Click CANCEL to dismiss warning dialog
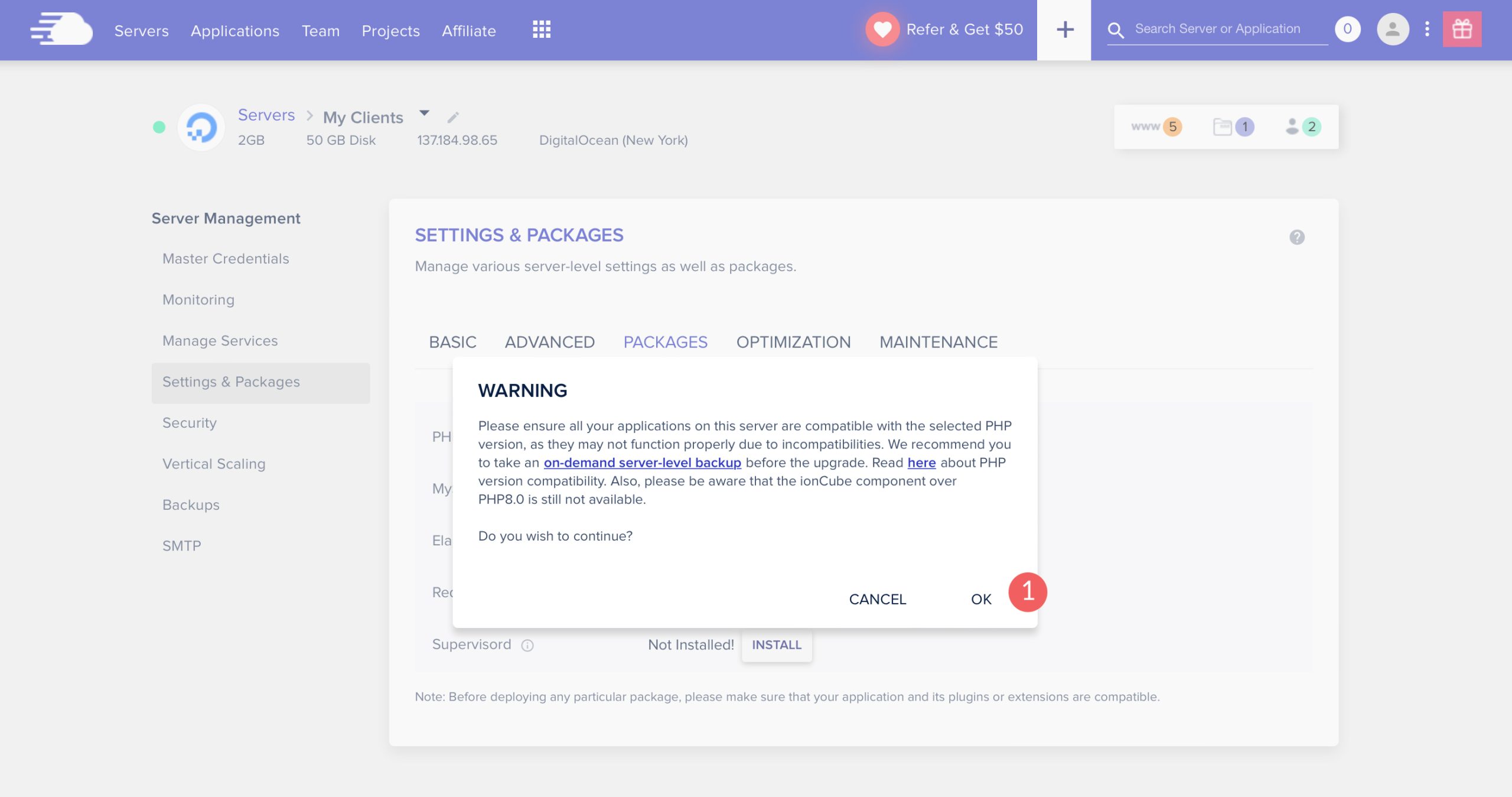 pos(877,598)
